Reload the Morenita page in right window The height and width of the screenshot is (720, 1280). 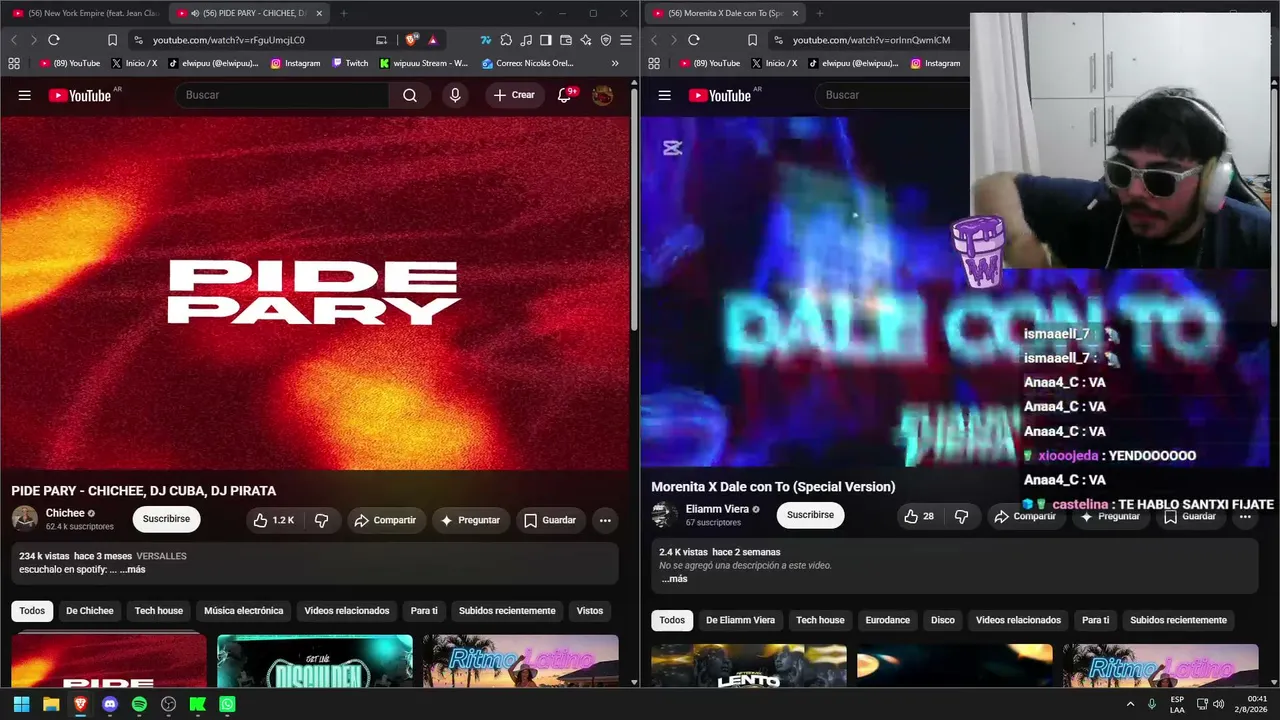(694, 40)
